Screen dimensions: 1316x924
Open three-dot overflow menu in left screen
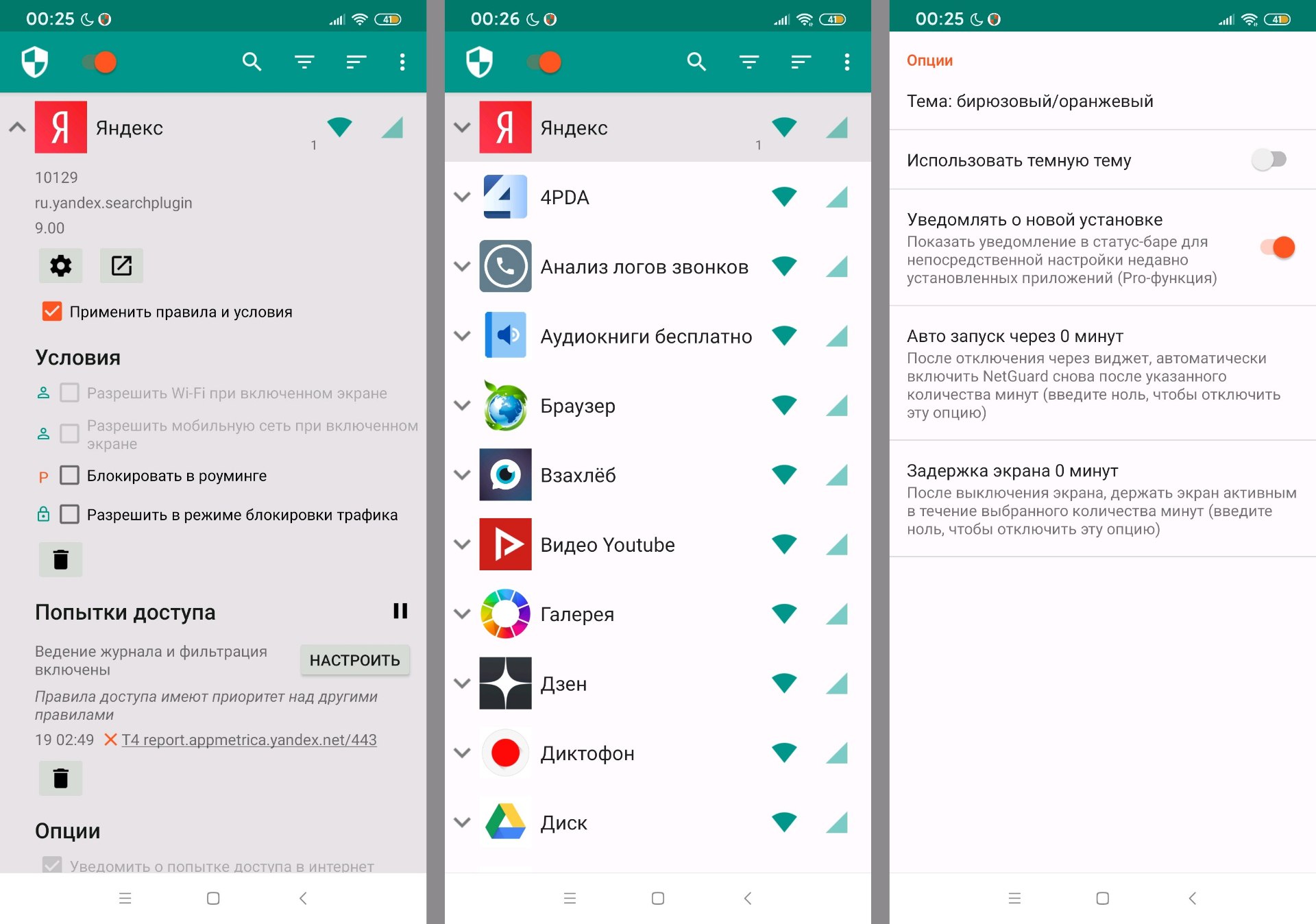(x=402, y=62)
